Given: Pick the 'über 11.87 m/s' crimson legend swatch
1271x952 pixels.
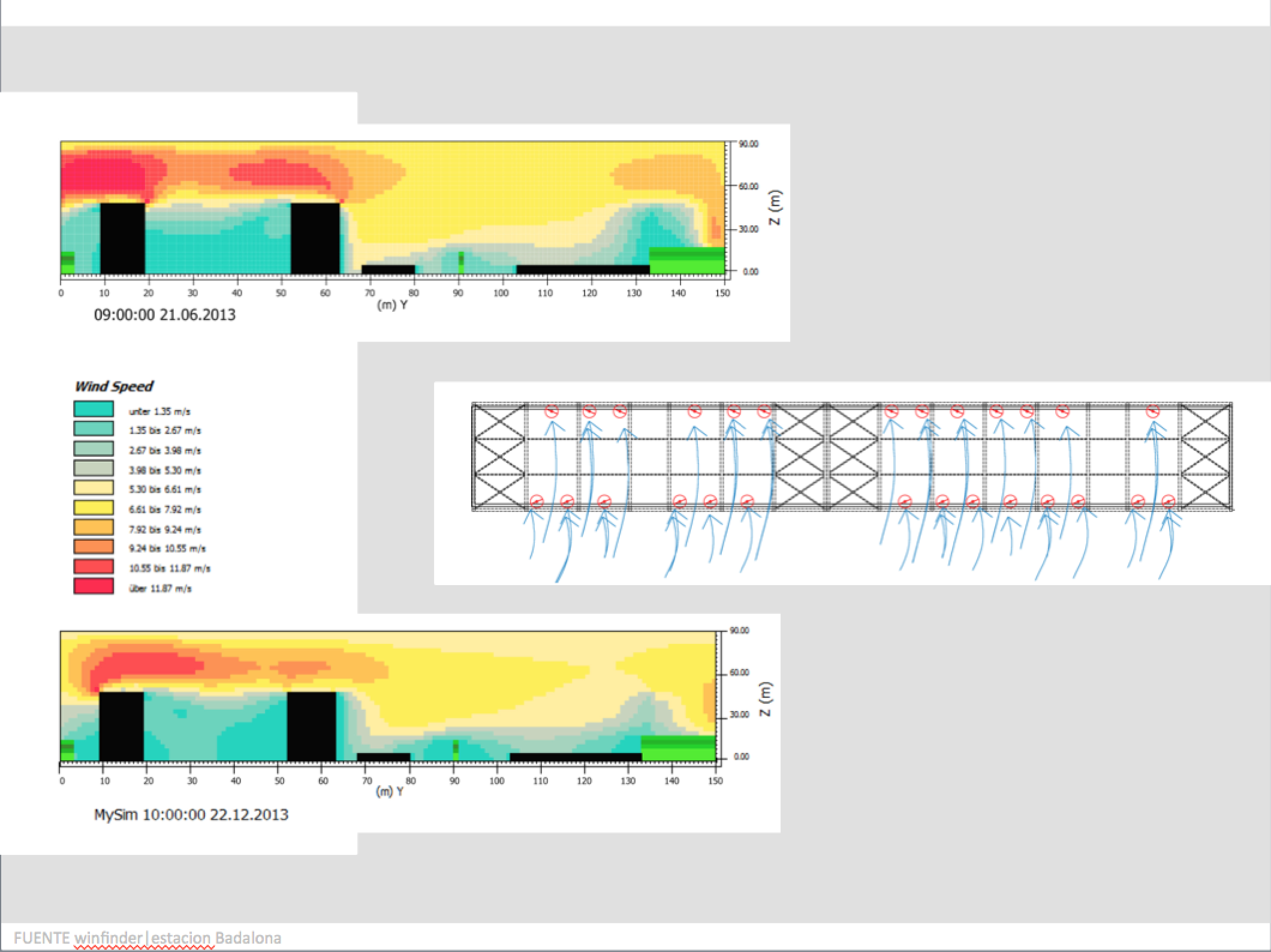Looking at the screenshot, I should (x=94, y=586).
